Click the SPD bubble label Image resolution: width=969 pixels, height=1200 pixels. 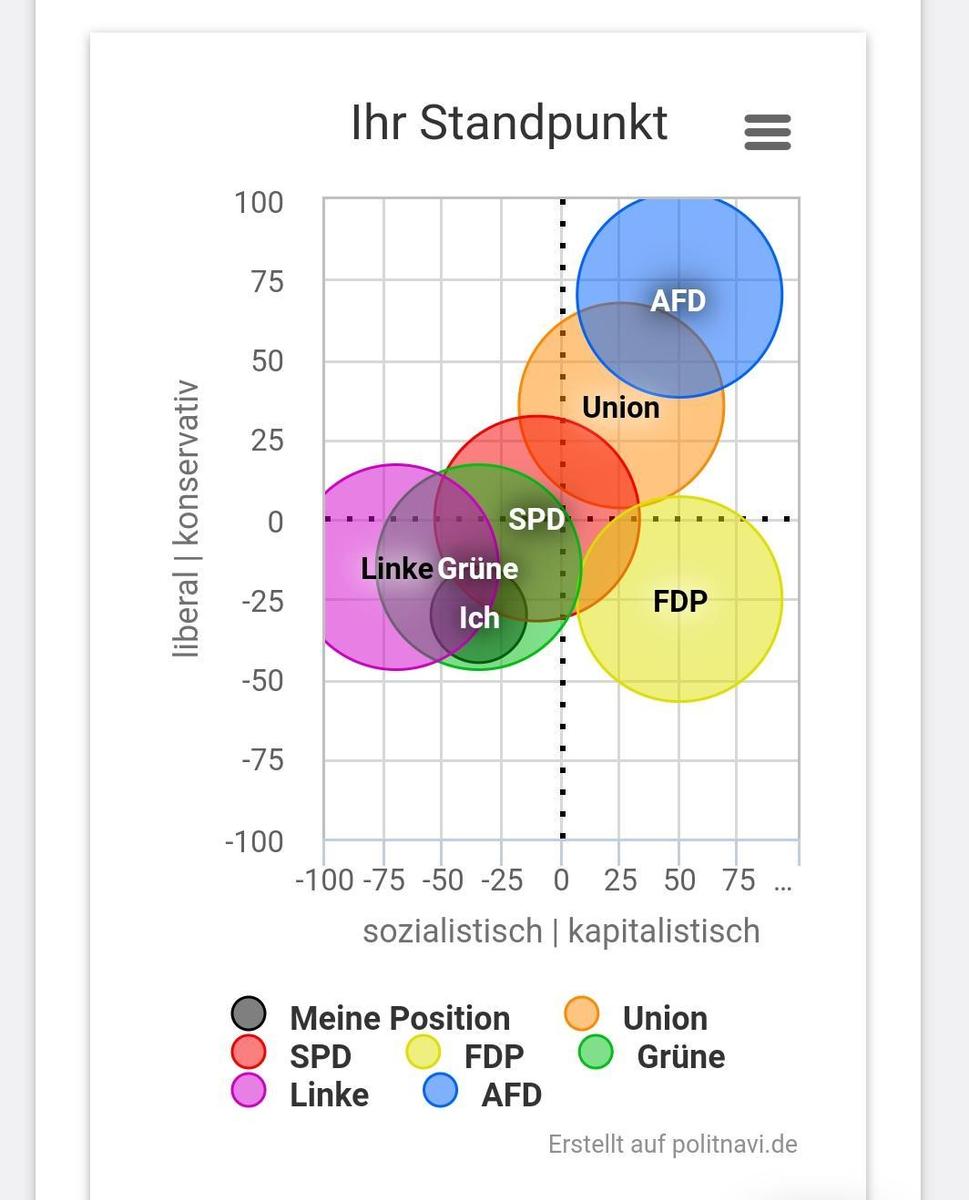point(536,519)
